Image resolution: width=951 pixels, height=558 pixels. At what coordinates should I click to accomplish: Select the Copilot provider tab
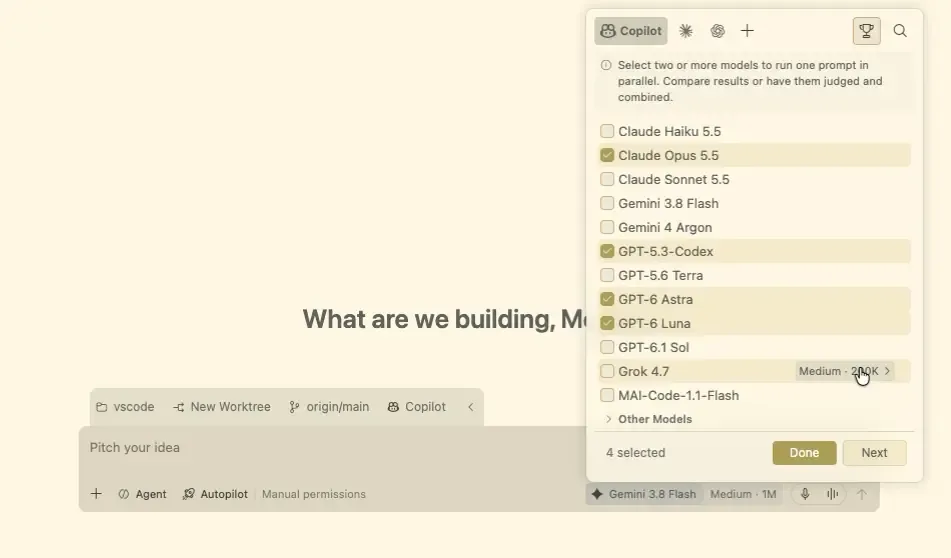[631, 31]
